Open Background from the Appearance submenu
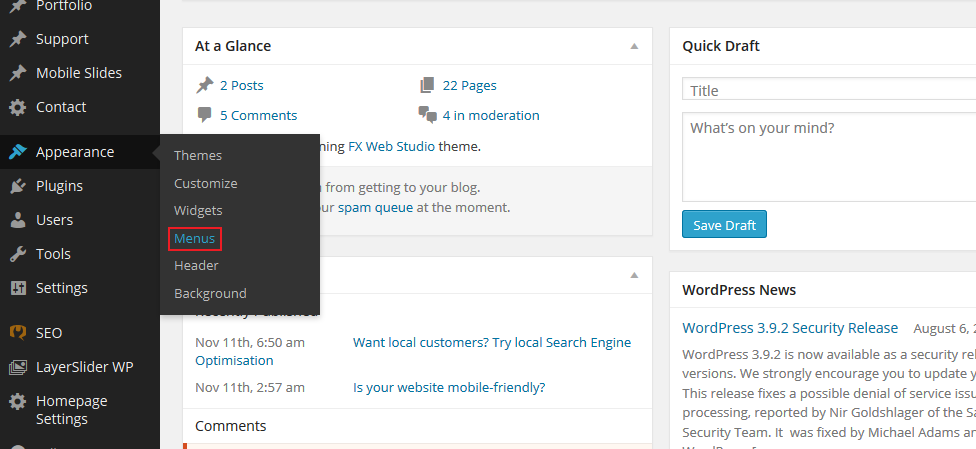The width and height of the screenshot is (976, 449). (x=210, y=293)
